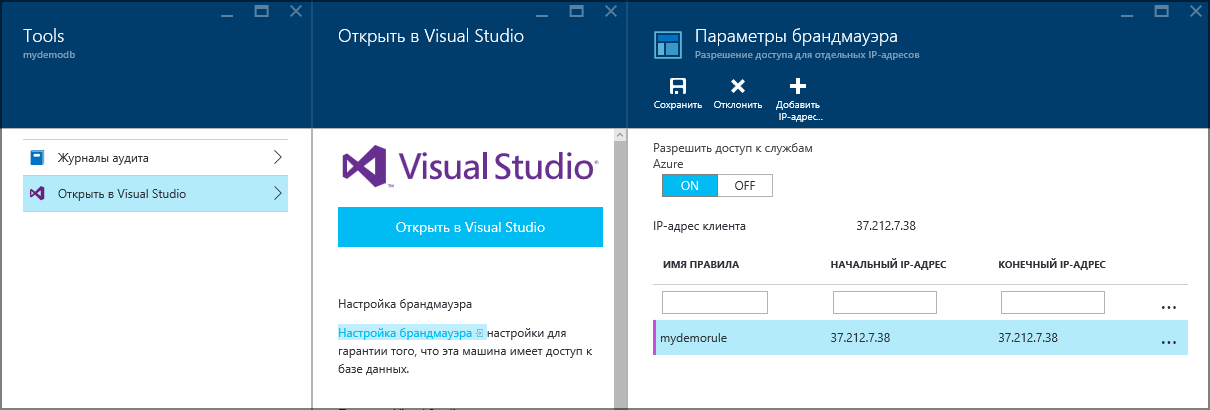Image resolution: width=1210 pixels, height=410 pixels.
Task: Turn ON Azure services access
Action: [690, 186]
